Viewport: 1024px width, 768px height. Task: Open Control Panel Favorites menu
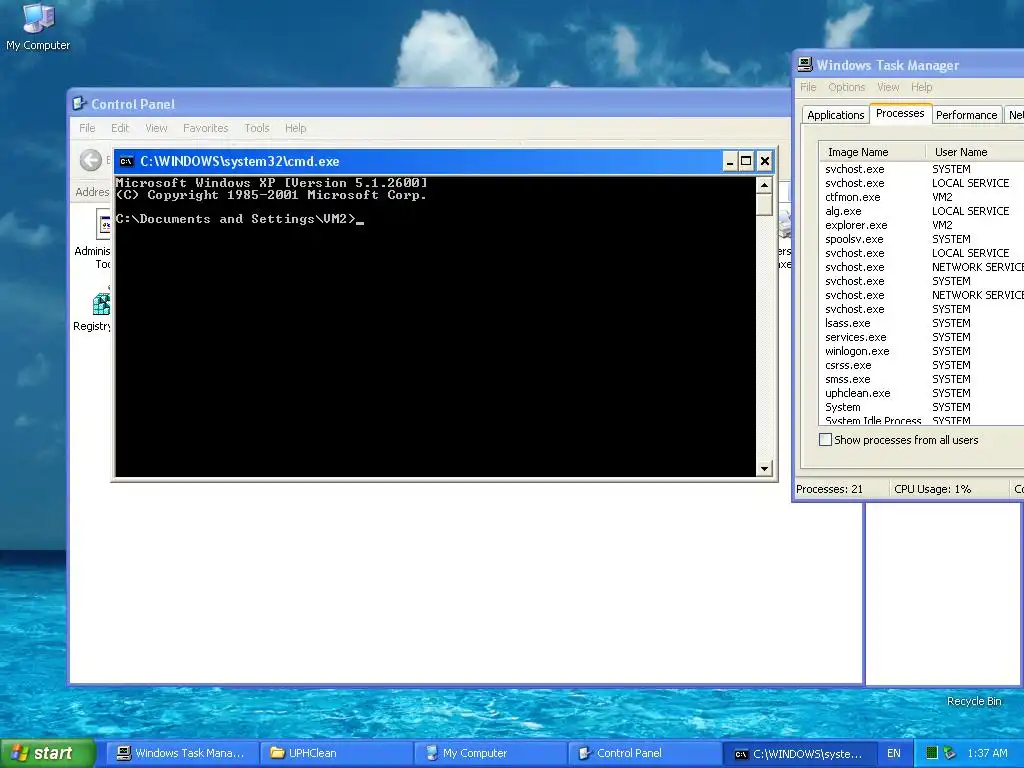(206, 128)
